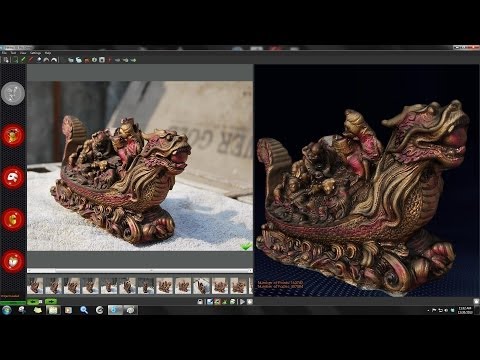
Task: Open the Windows Start orb
Action: click(x=6, y=310)
